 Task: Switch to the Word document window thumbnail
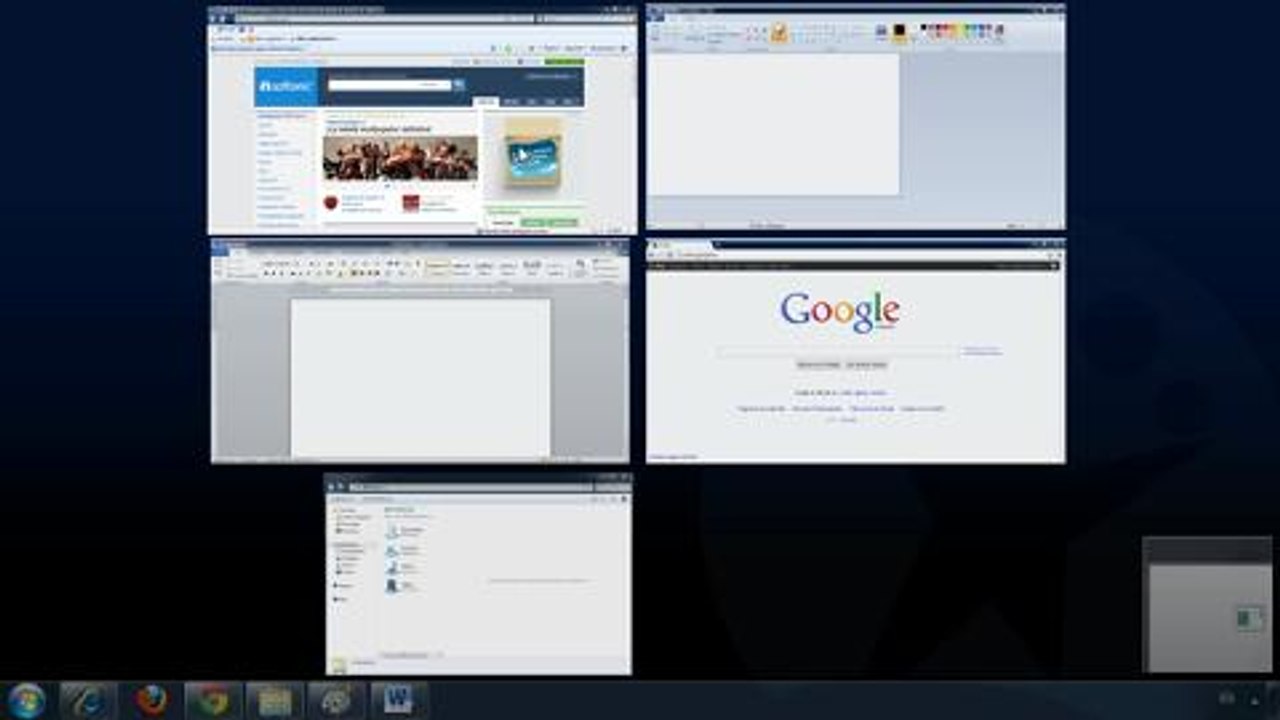pos(420,351)
